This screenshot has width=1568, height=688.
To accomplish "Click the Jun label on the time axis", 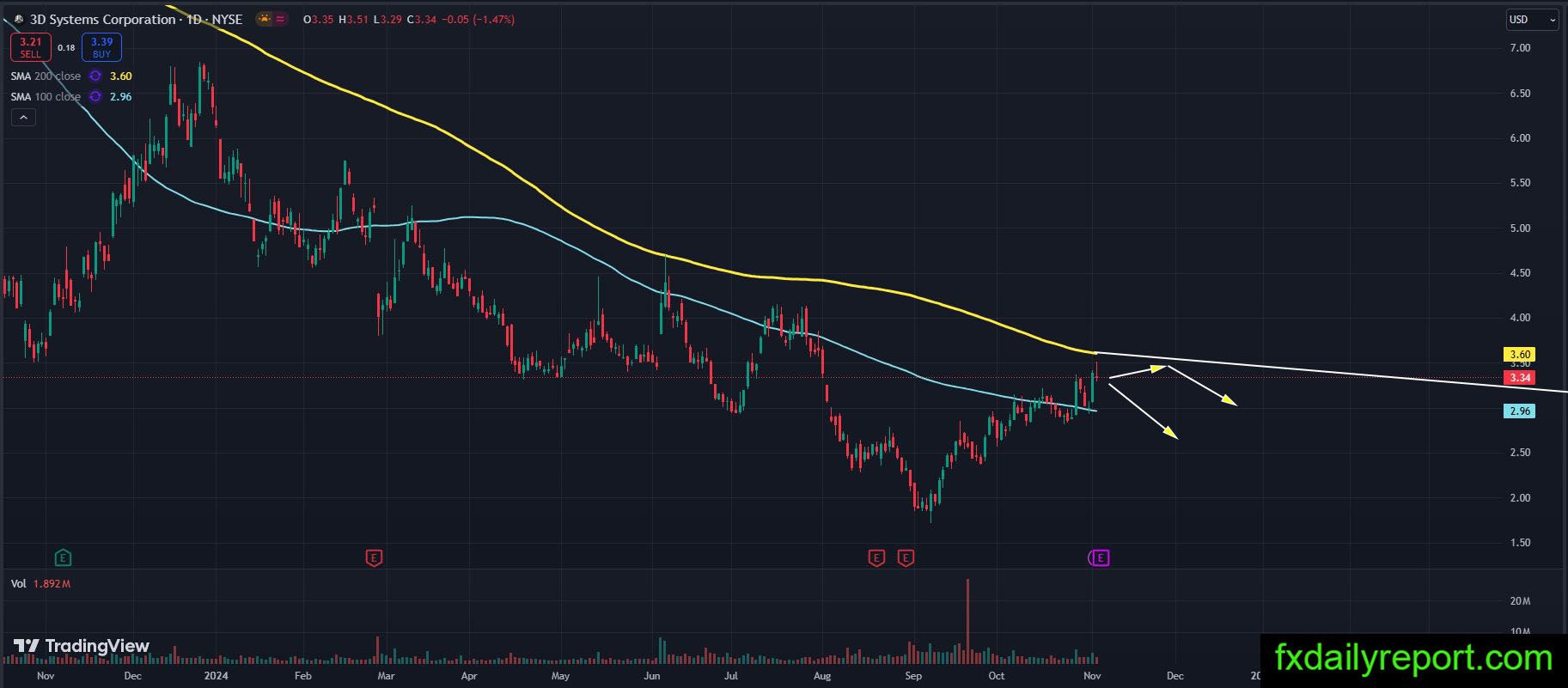I will point(651,676).
